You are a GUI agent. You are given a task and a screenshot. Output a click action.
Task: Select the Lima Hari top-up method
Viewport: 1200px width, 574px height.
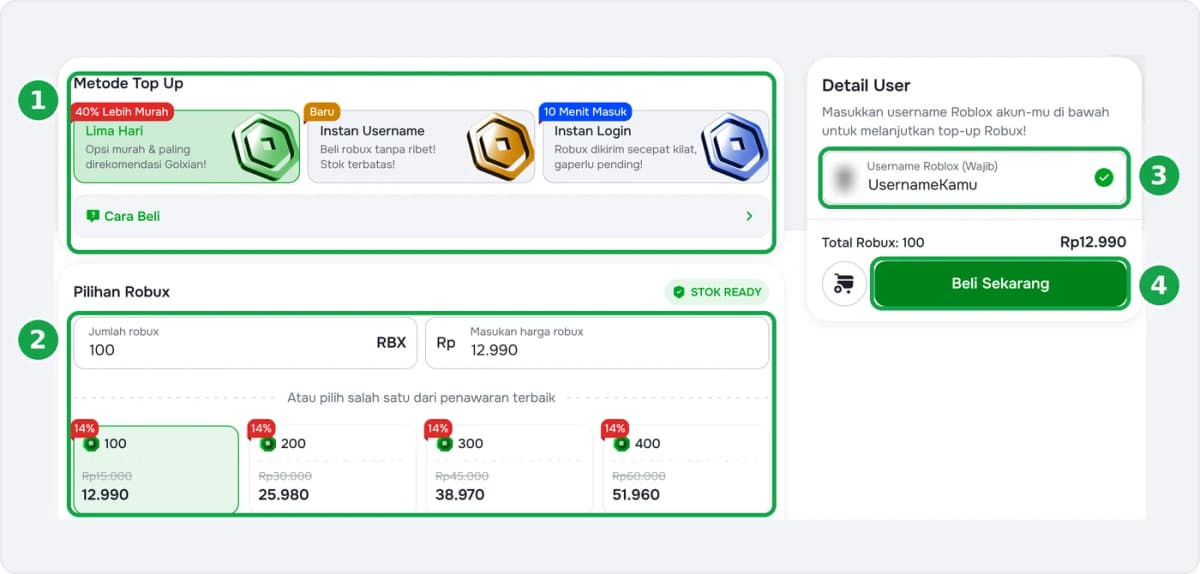(186, 147)
